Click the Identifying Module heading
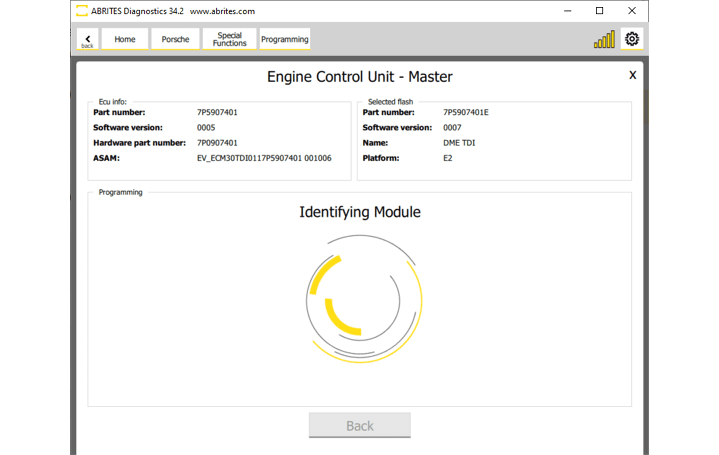The height and width of the screenshot is (455, 719). [360, 212]
